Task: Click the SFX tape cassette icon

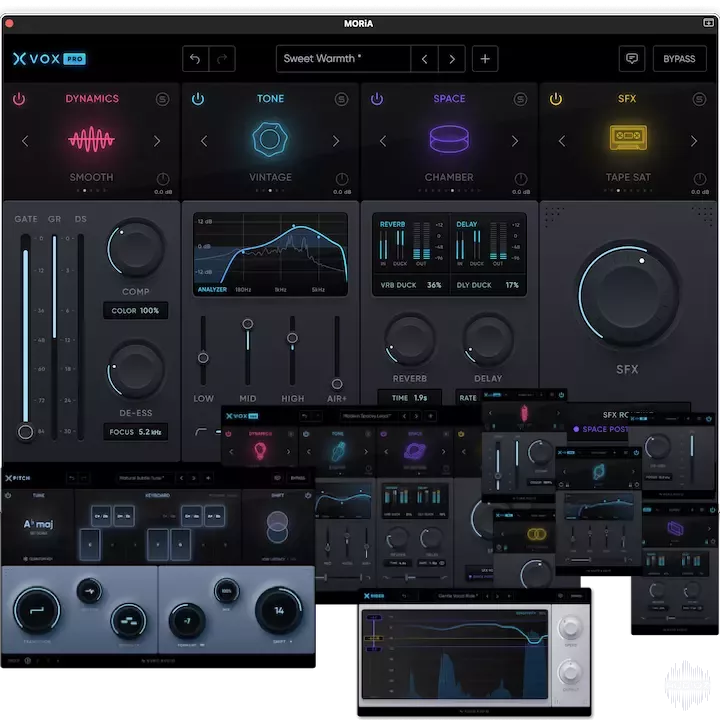Action: 628,137
